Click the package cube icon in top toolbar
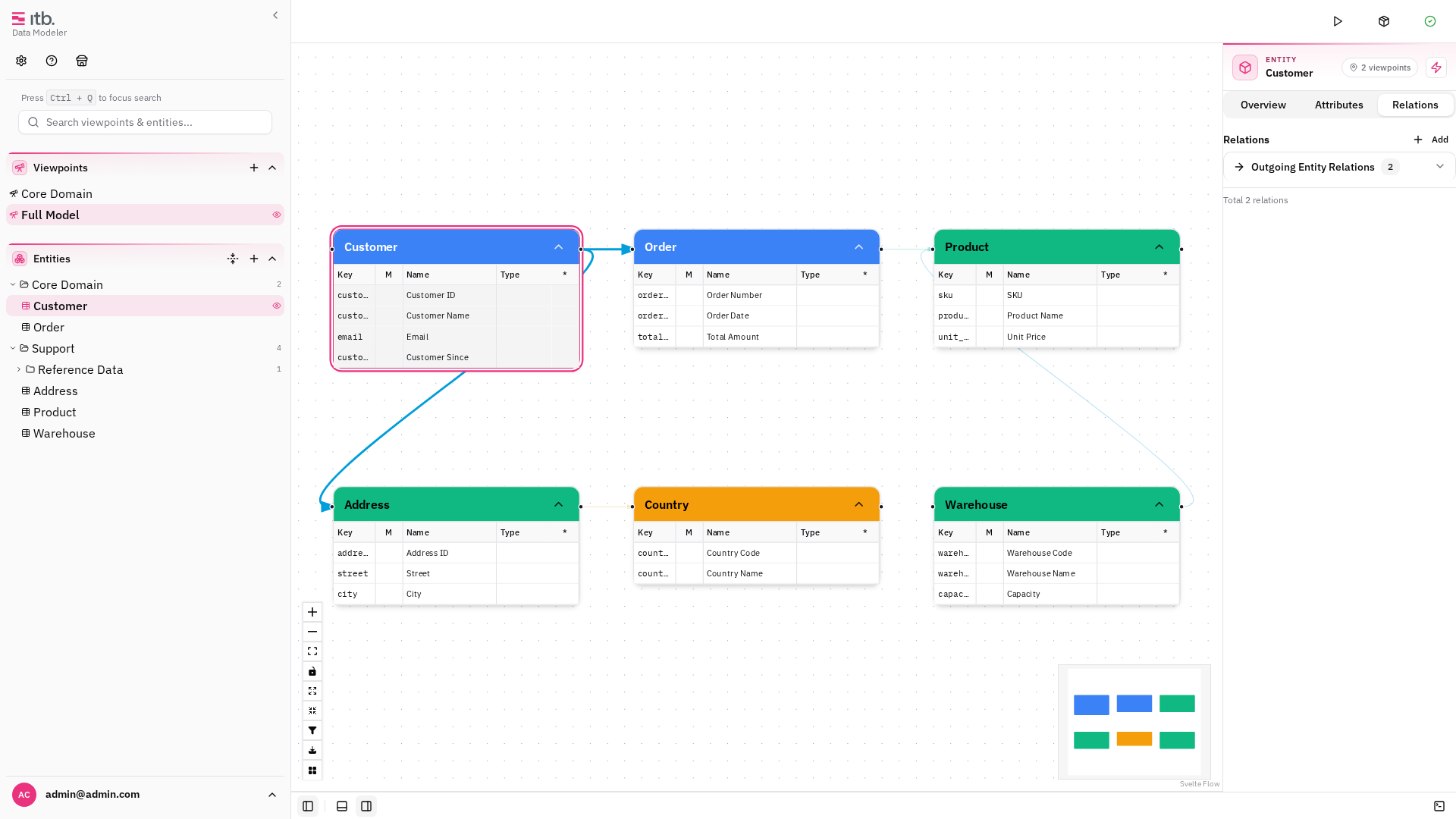1456x819 pixels. click(1384, 21)
